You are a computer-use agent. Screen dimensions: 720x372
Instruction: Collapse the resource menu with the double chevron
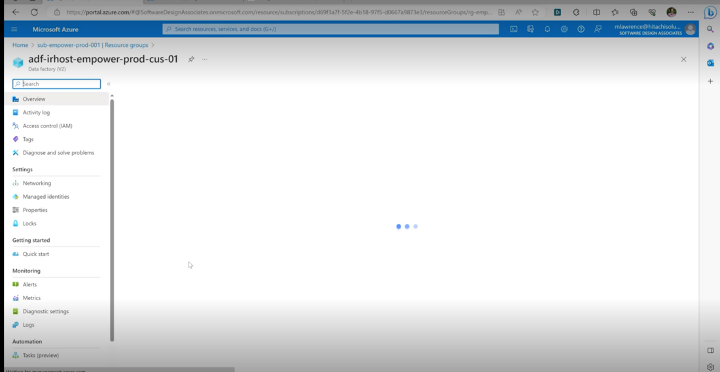point(108,84)
